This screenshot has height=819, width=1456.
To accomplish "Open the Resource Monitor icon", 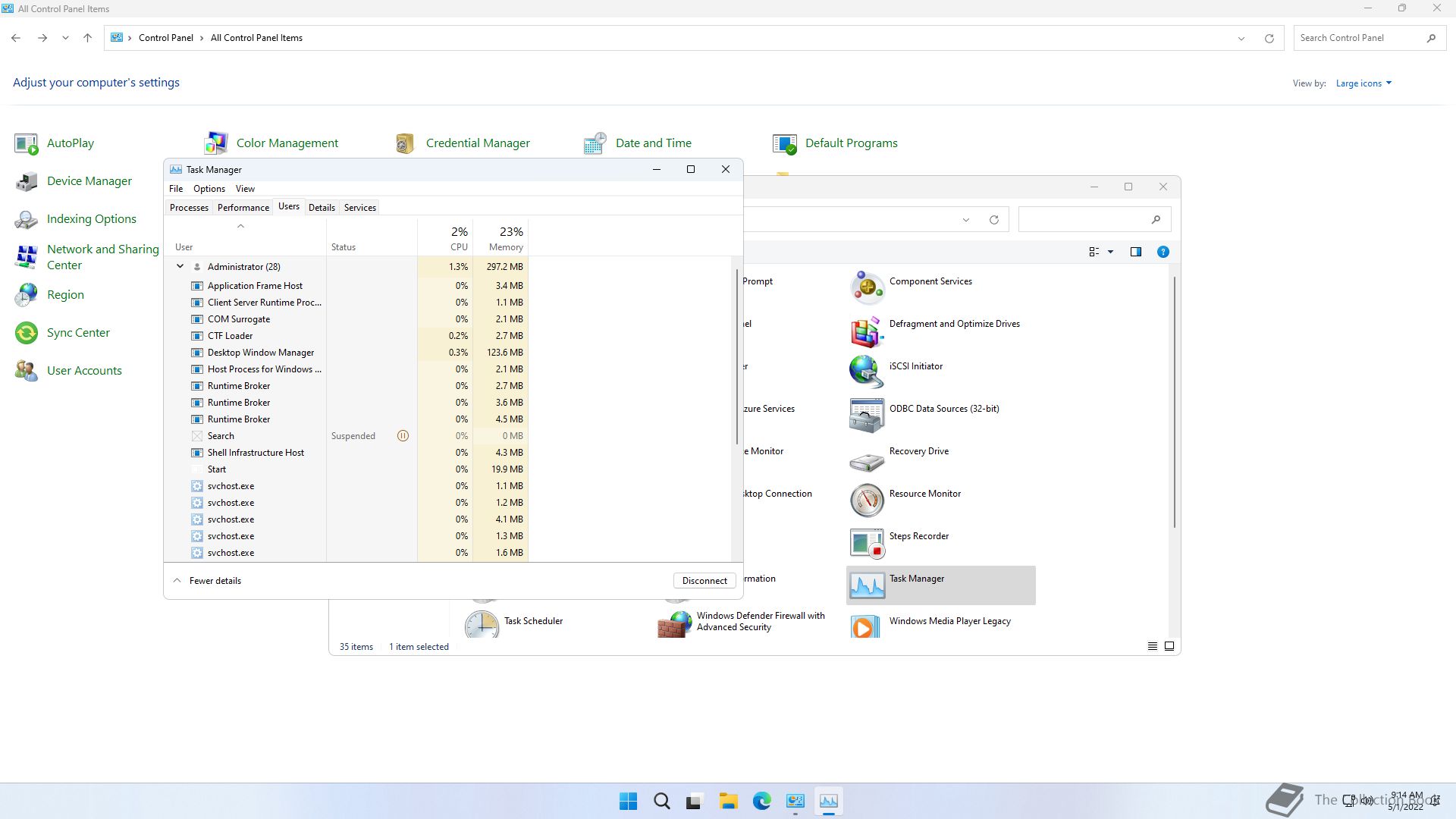I will coord(867,500).
